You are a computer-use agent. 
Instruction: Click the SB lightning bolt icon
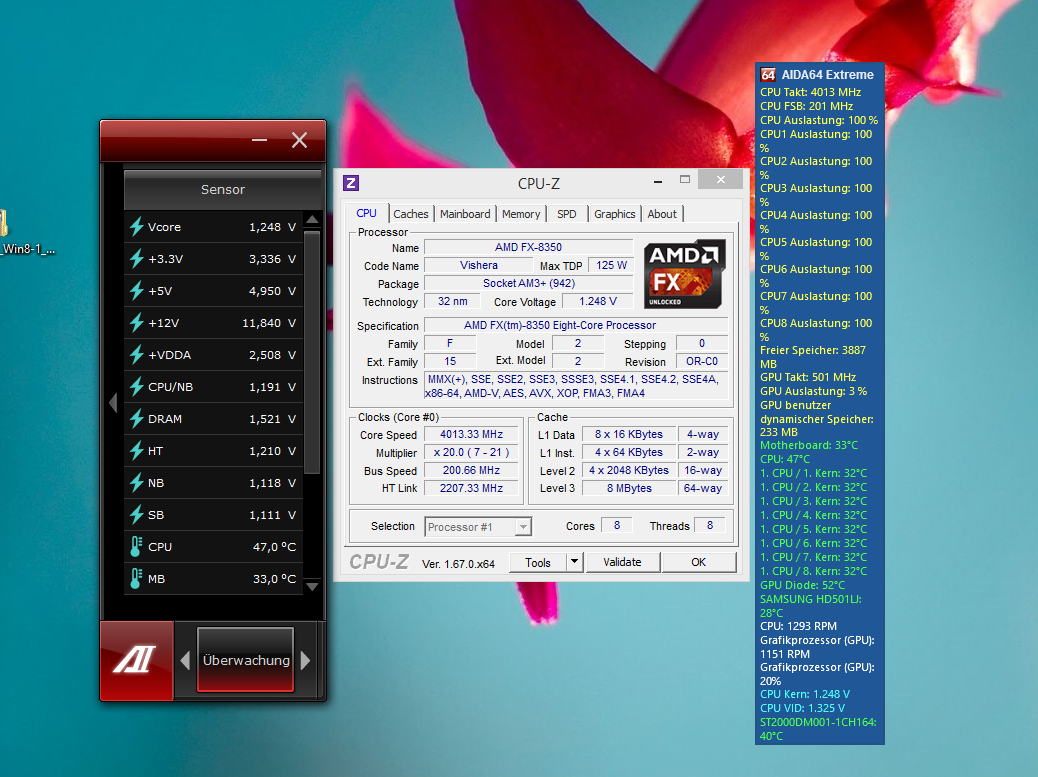tap(136, 515)
